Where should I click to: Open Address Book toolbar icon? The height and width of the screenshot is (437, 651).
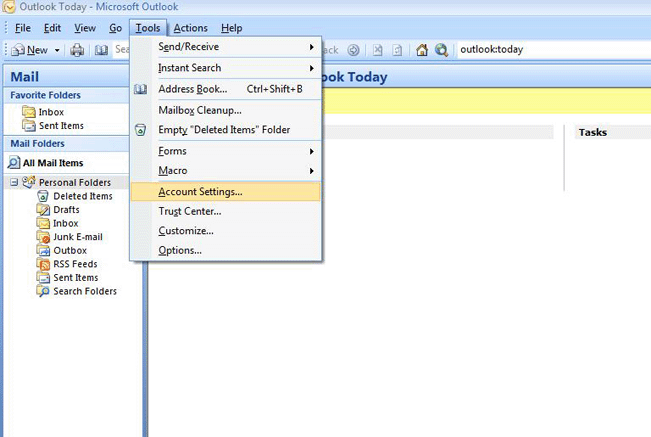point(101,50)
